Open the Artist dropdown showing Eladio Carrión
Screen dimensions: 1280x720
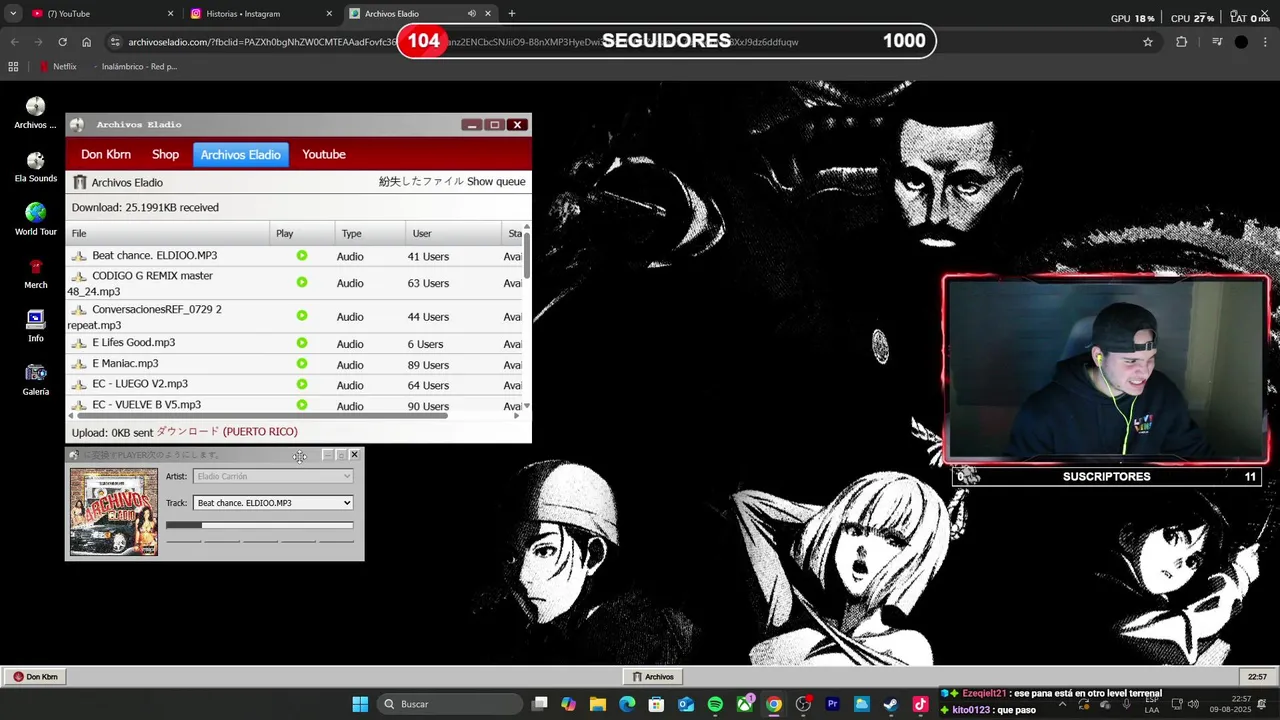click(x=273, y=477)
